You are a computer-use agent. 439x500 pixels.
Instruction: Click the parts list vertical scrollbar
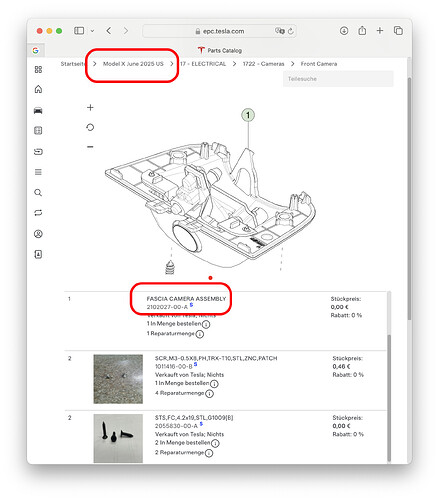click(x=389, y=398)
